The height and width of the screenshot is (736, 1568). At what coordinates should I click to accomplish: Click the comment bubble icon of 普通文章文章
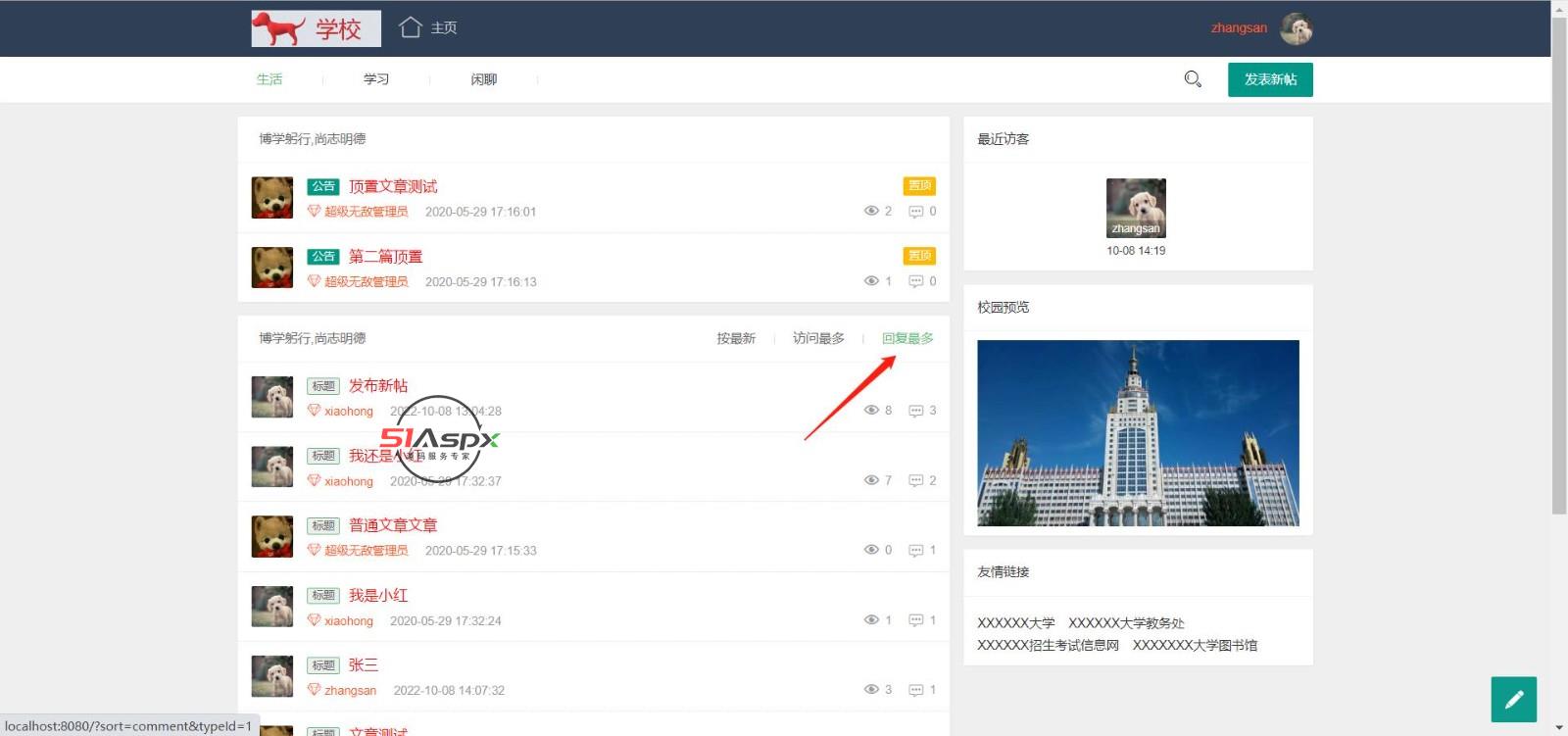pos(915,551)
